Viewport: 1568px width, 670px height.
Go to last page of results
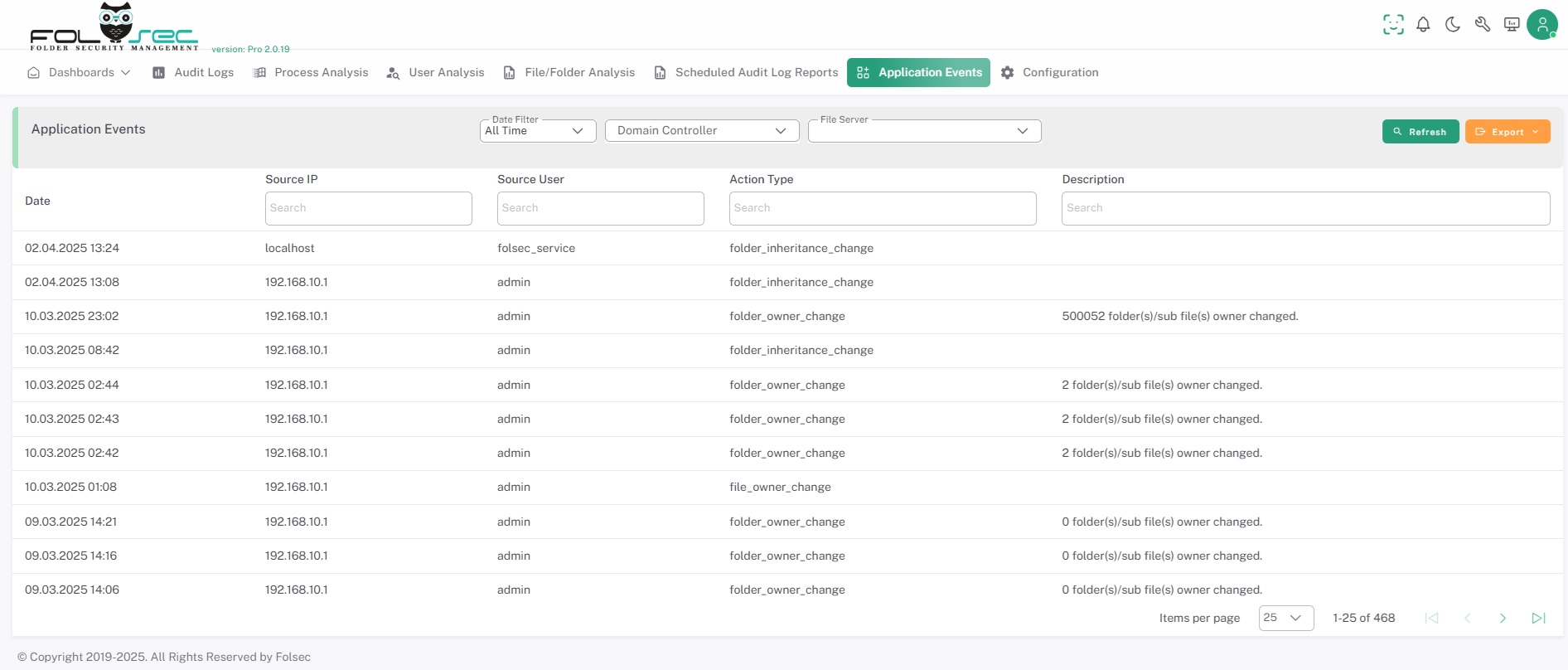click(1538, 618)
